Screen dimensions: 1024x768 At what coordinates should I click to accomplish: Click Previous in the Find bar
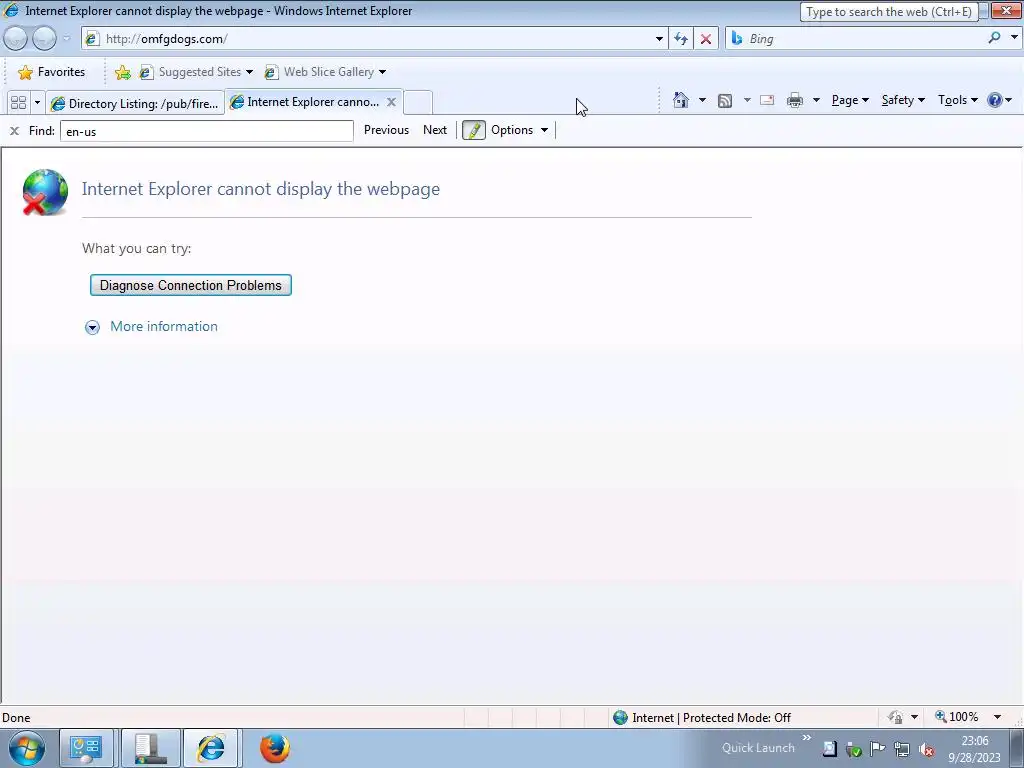click(386, 130)
